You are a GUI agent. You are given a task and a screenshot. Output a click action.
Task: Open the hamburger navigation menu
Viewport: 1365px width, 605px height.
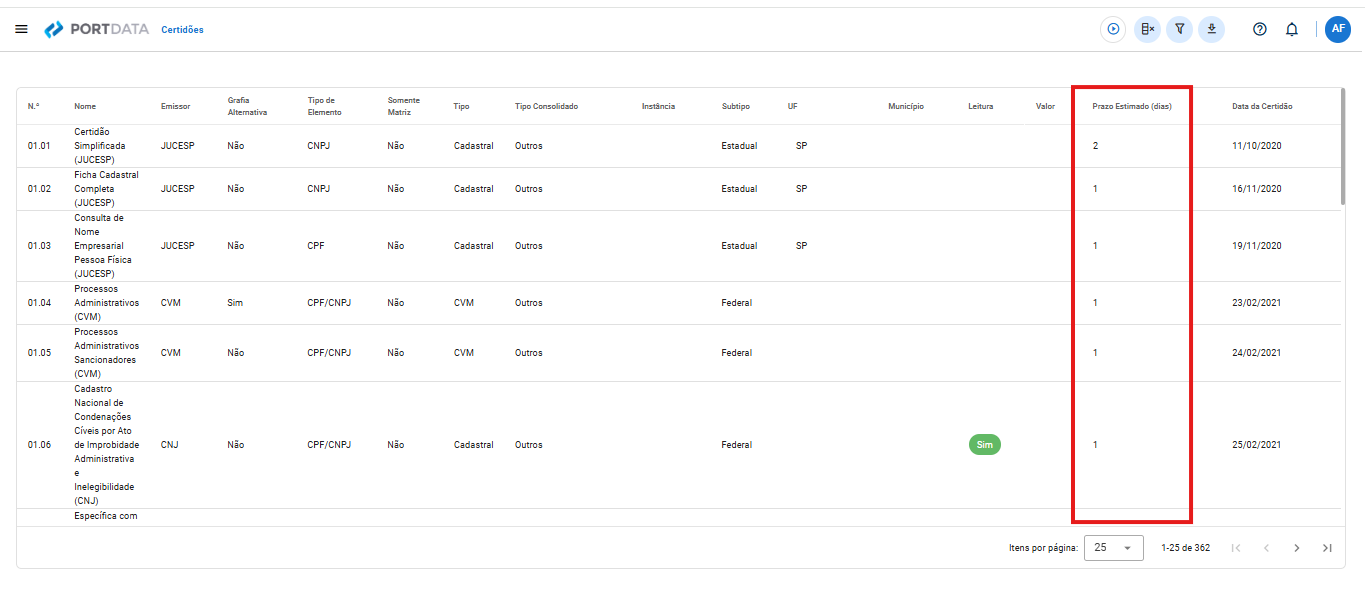coord(21,29)
